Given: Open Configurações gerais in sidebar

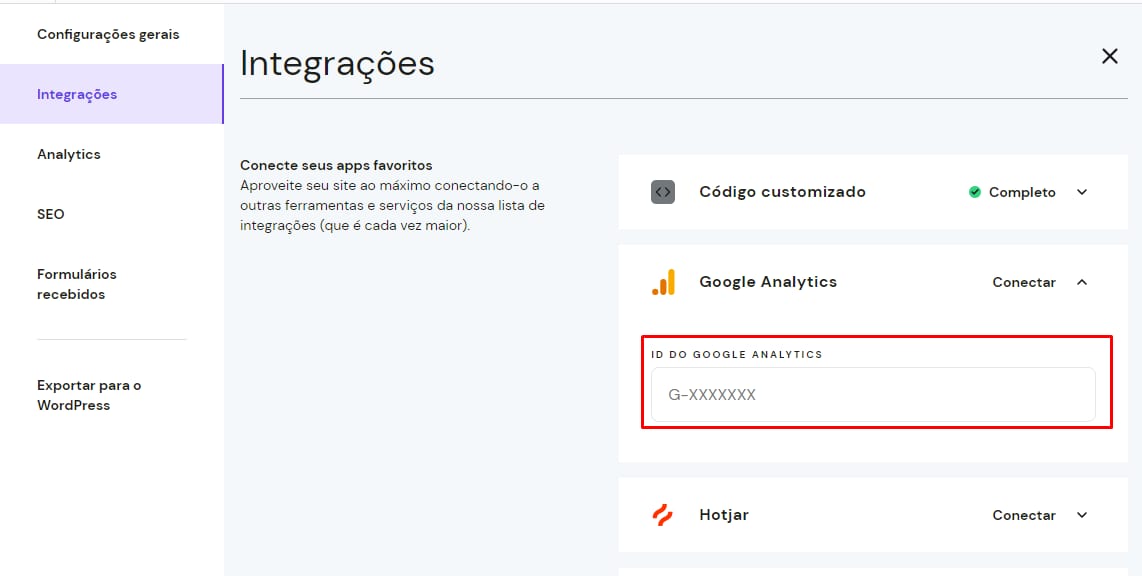Looking at the screenshot, I should [x=108, y=34].
